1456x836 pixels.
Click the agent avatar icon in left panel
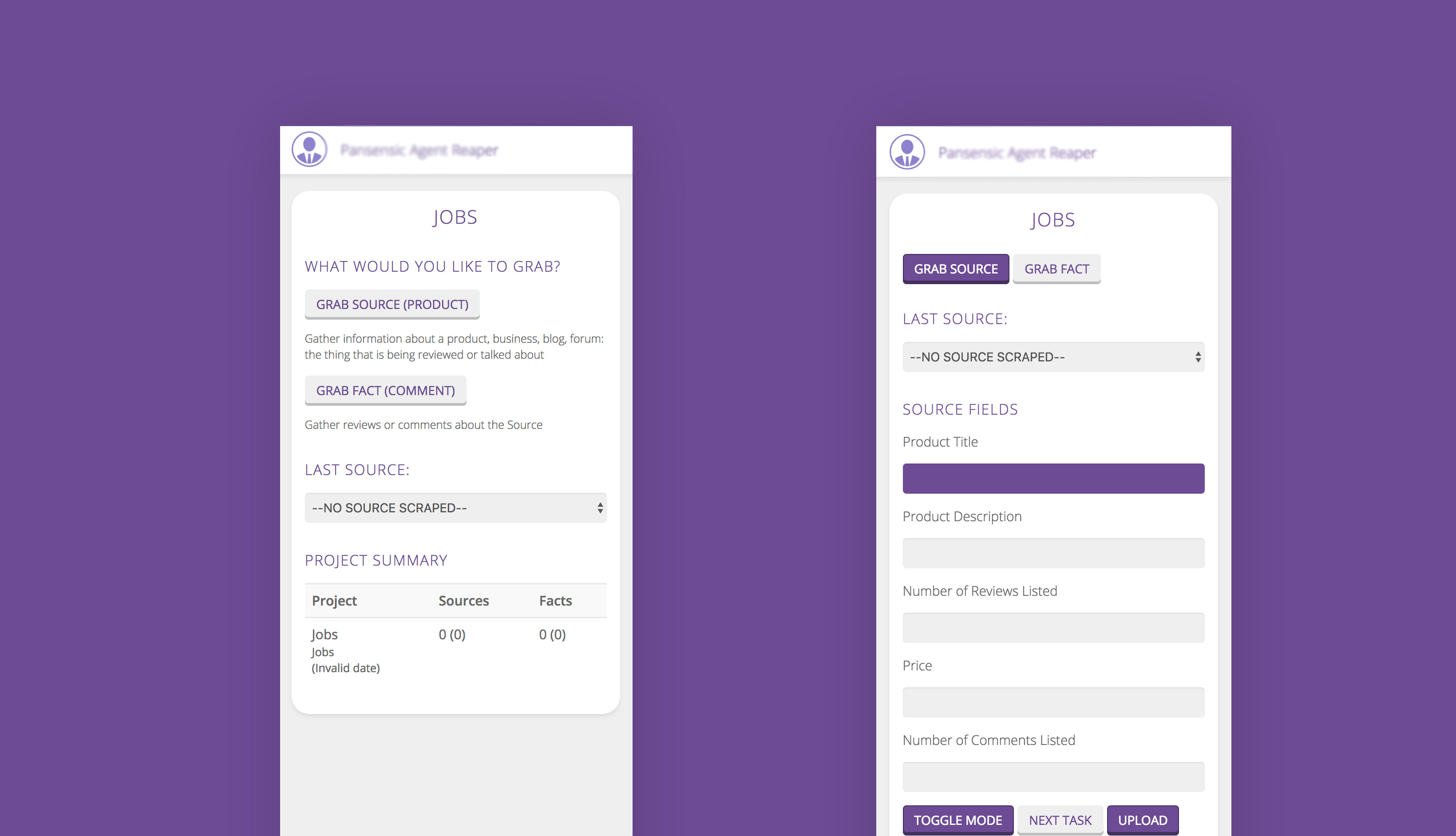309,149
